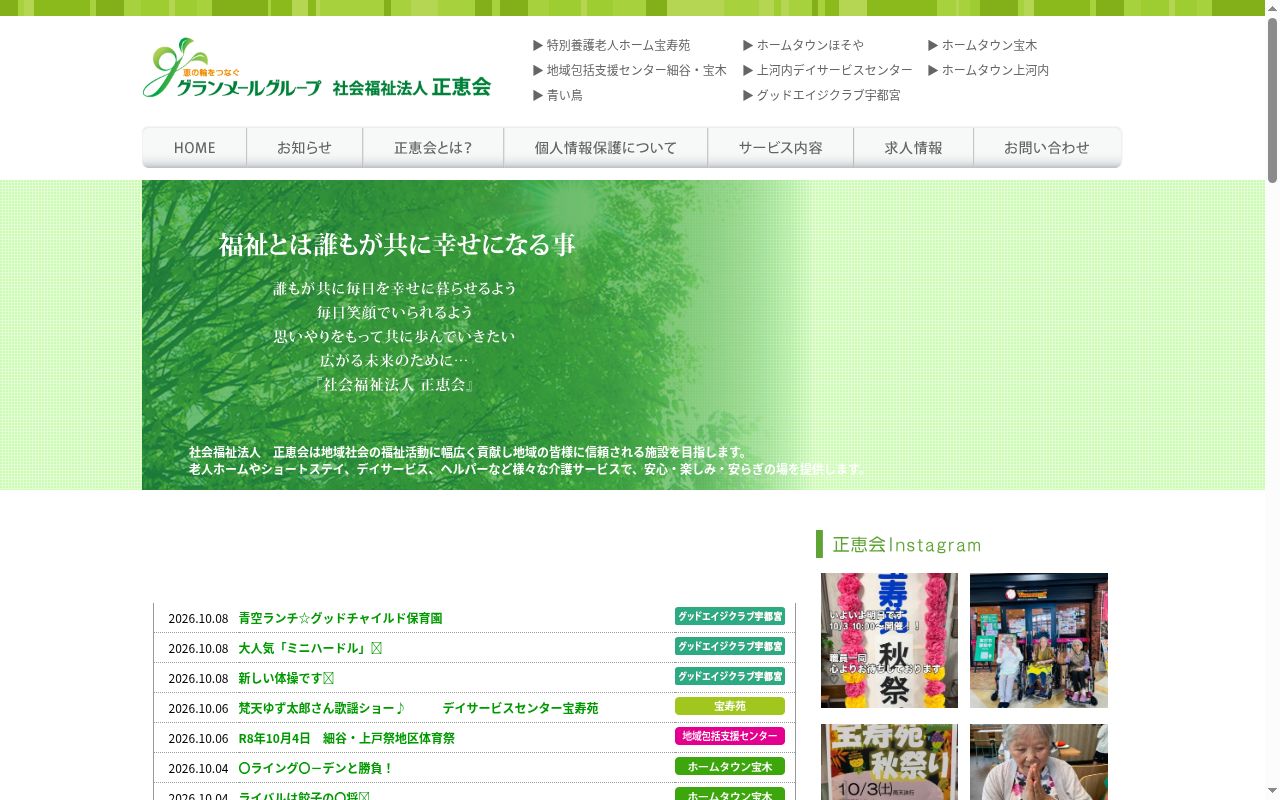This screenshot has height=800, width=1280.
Task: Open the 大人気「ミニハードル」 news post
Action: coord(310,648)
